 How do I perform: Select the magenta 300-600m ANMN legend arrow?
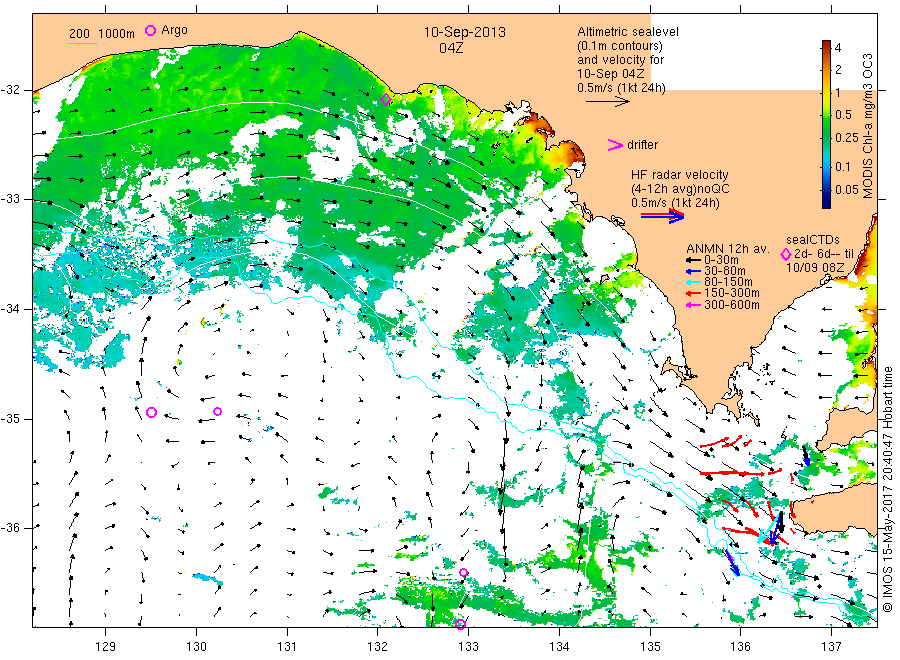(x=694, y=305)
